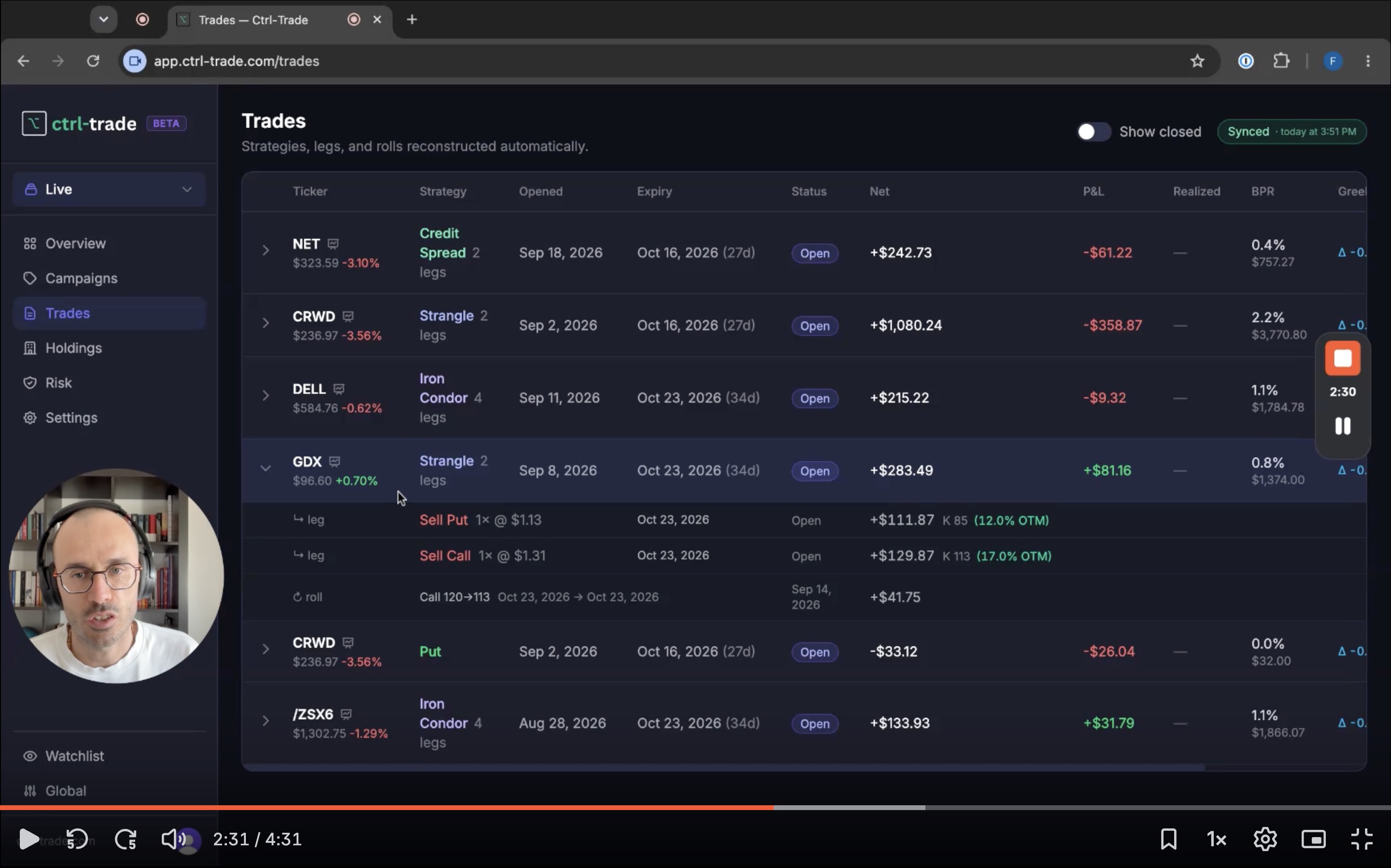Bookmark this page with the star icon
This screenshot has height=868, width=1391.
tap(1197, 61)
